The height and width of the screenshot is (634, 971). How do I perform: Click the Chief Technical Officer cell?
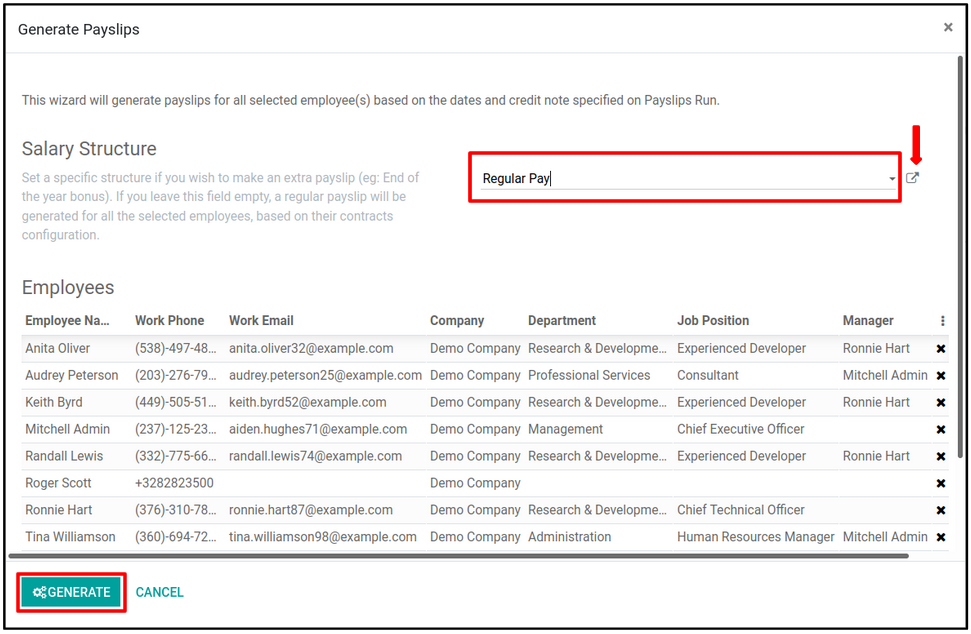[x=741, y=510]
